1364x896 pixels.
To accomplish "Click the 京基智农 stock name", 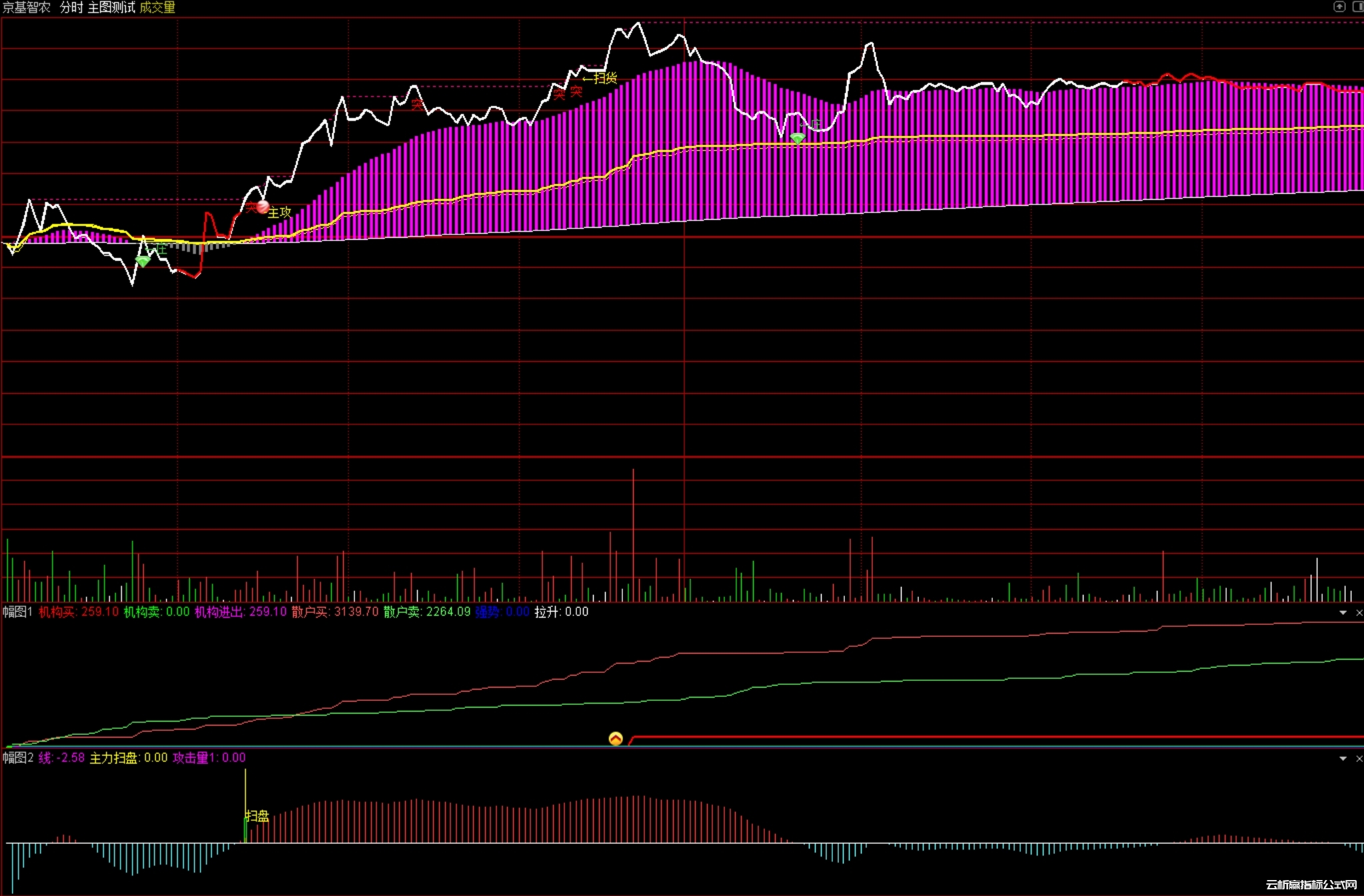I will coord(27,7).
